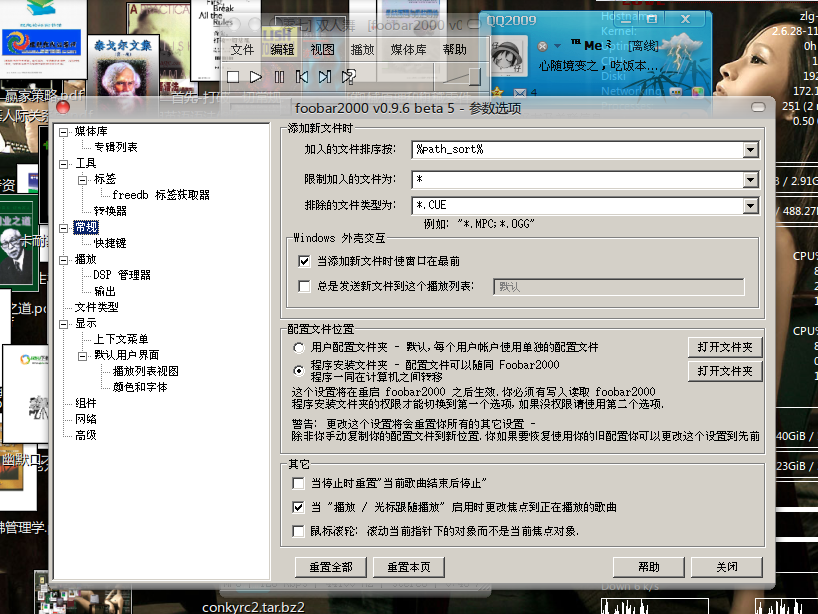Click 打开文件夹 for user profile folder
Image resolution: width=818 pixels, height=614 pixels.
725,347
